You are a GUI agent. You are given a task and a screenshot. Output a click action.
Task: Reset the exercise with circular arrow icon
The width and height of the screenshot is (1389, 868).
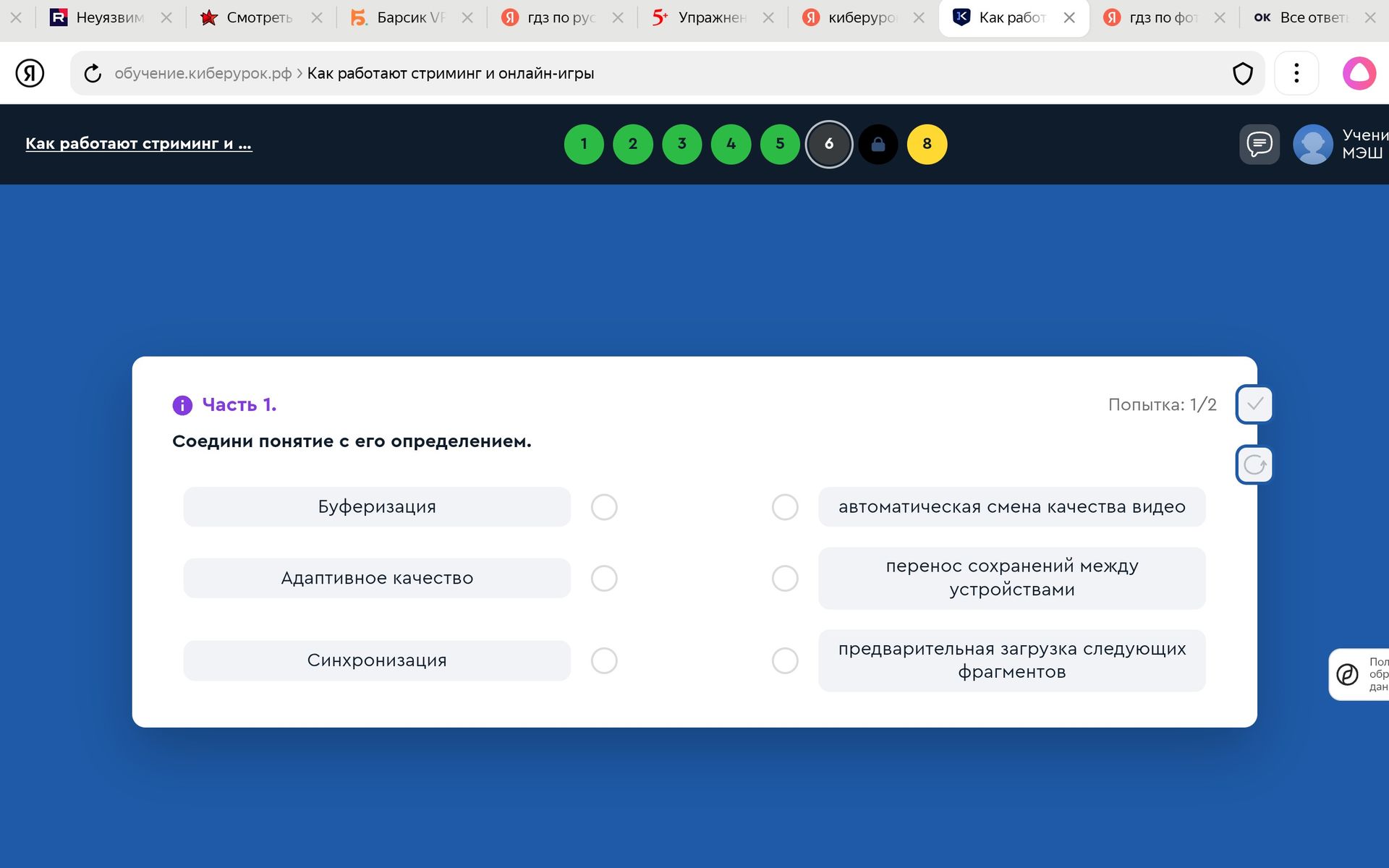pos(1254,464)
